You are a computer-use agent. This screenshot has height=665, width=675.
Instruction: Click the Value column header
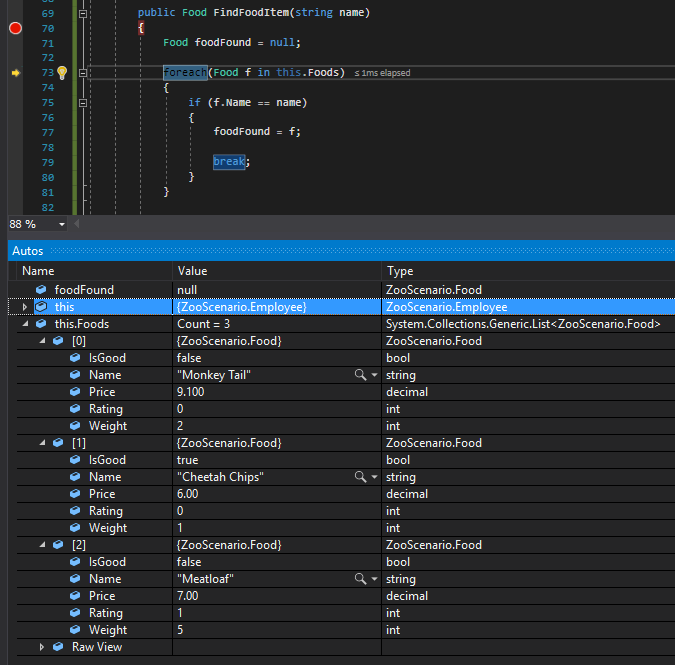194,271
